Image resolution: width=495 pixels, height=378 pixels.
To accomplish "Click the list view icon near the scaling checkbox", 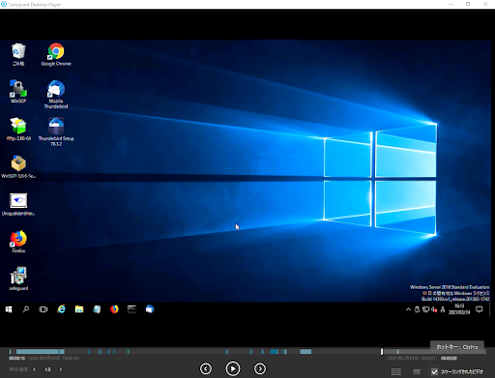I will 417,371.
